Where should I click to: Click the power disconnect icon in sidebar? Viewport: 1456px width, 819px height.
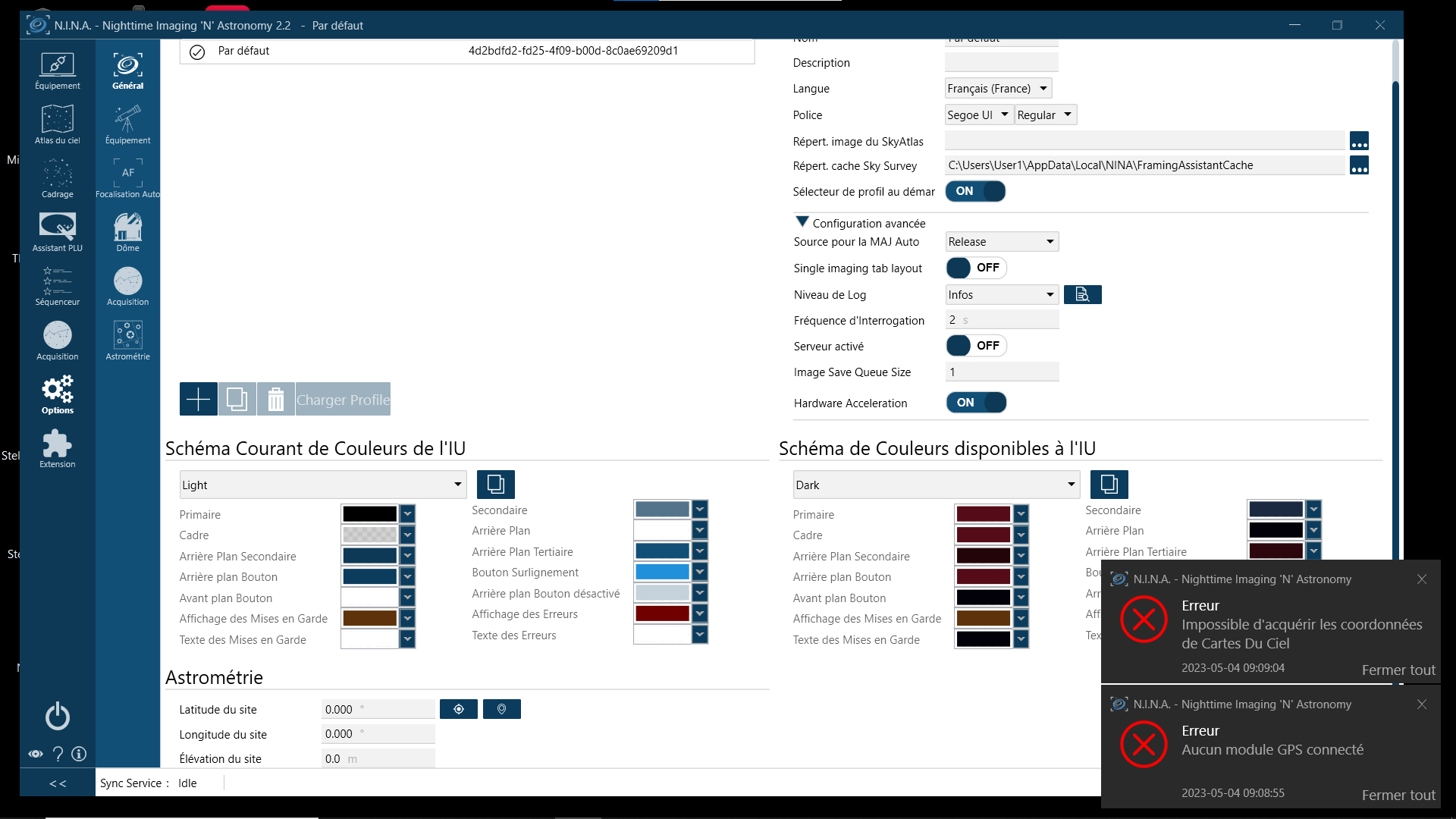[58, 716]
